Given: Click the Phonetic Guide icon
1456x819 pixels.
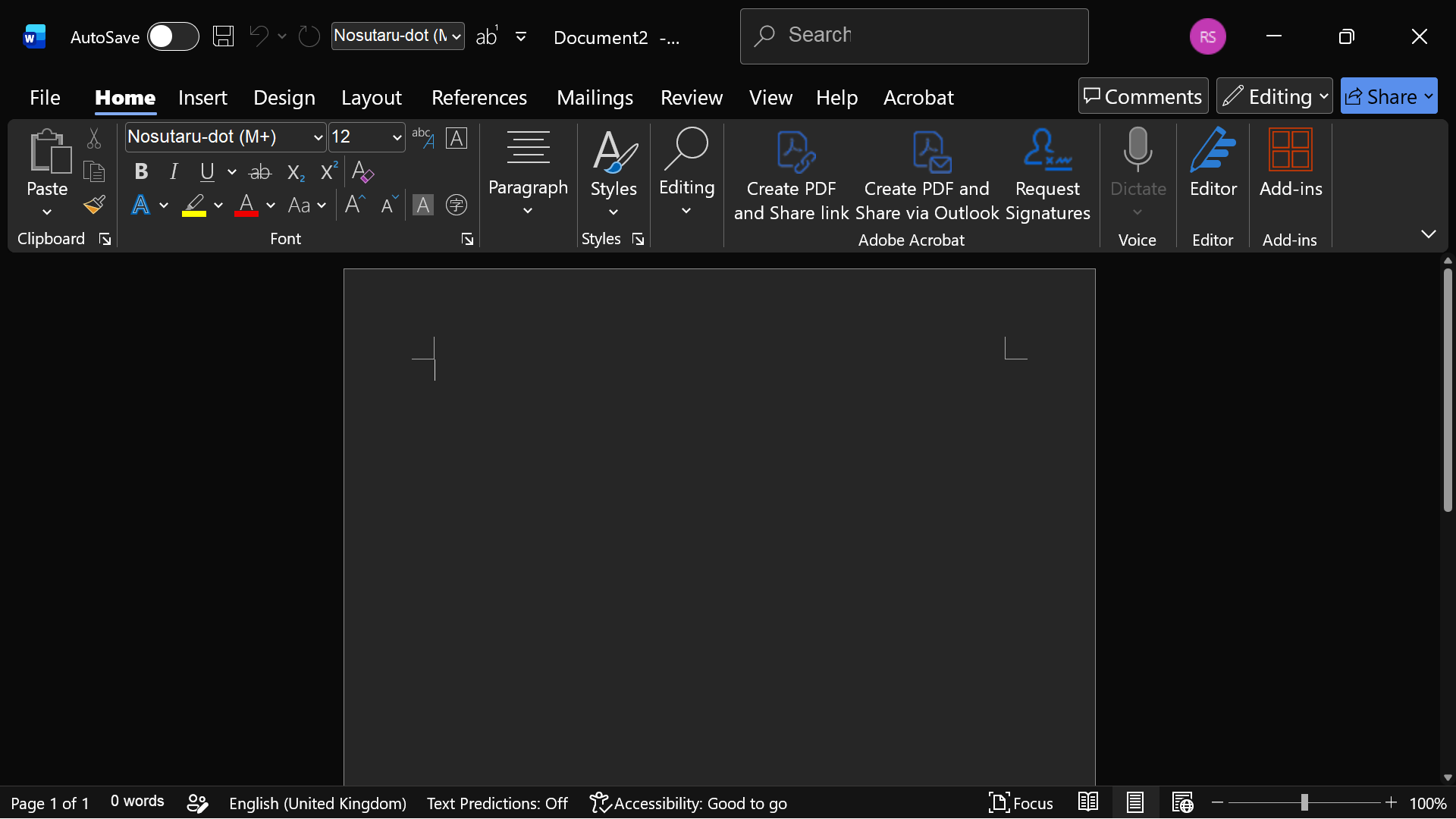Looking at the screenshot, I should [x=422, y=138].
